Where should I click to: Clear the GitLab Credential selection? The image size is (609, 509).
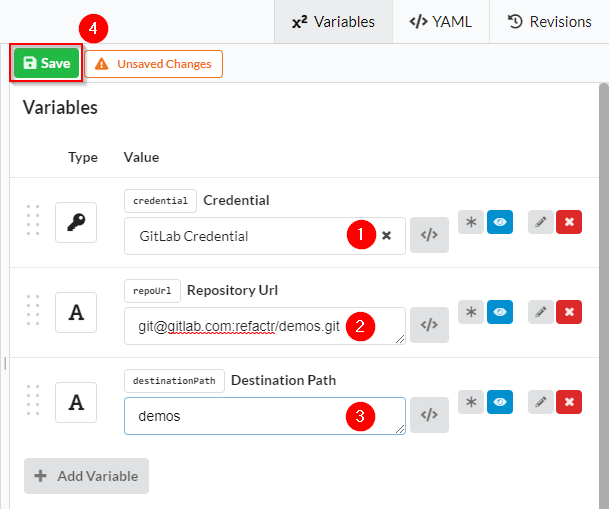[x=387, y=236]
